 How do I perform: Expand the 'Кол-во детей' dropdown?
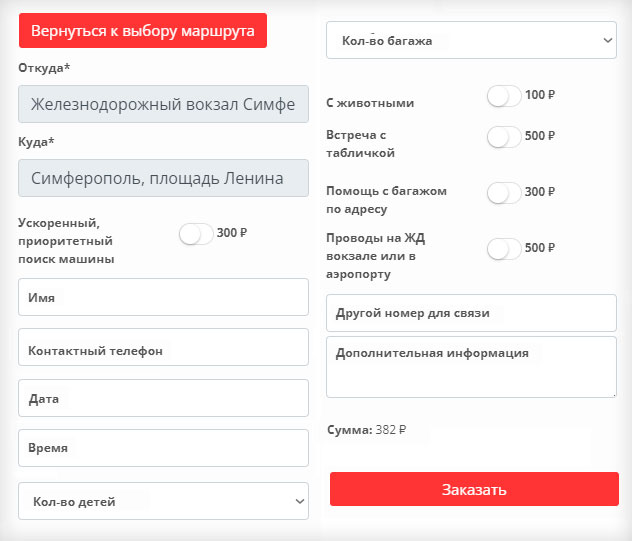163,501
